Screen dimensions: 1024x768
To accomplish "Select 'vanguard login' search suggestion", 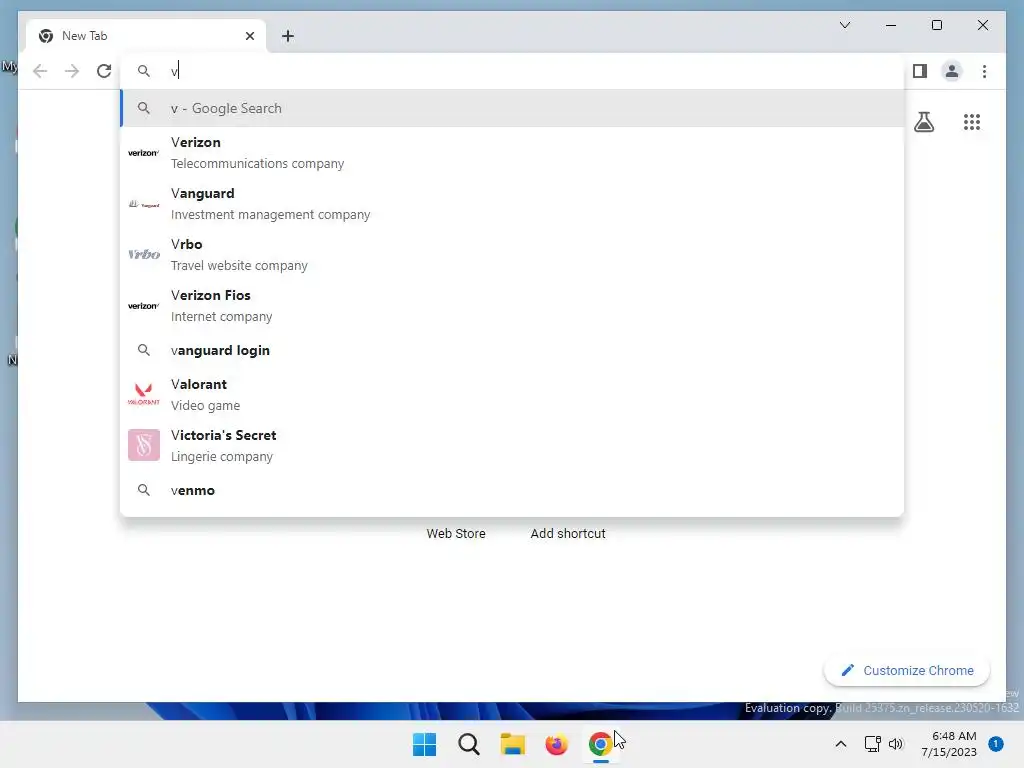I will pyautogui.click(x=513, y=350).
